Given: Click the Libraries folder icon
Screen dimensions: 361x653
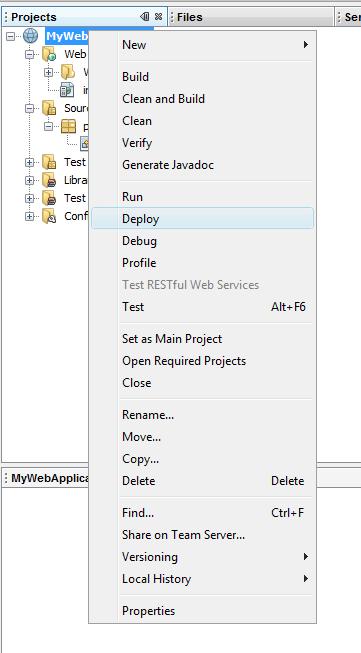Looking at the screenshot, I should (49, 180).
